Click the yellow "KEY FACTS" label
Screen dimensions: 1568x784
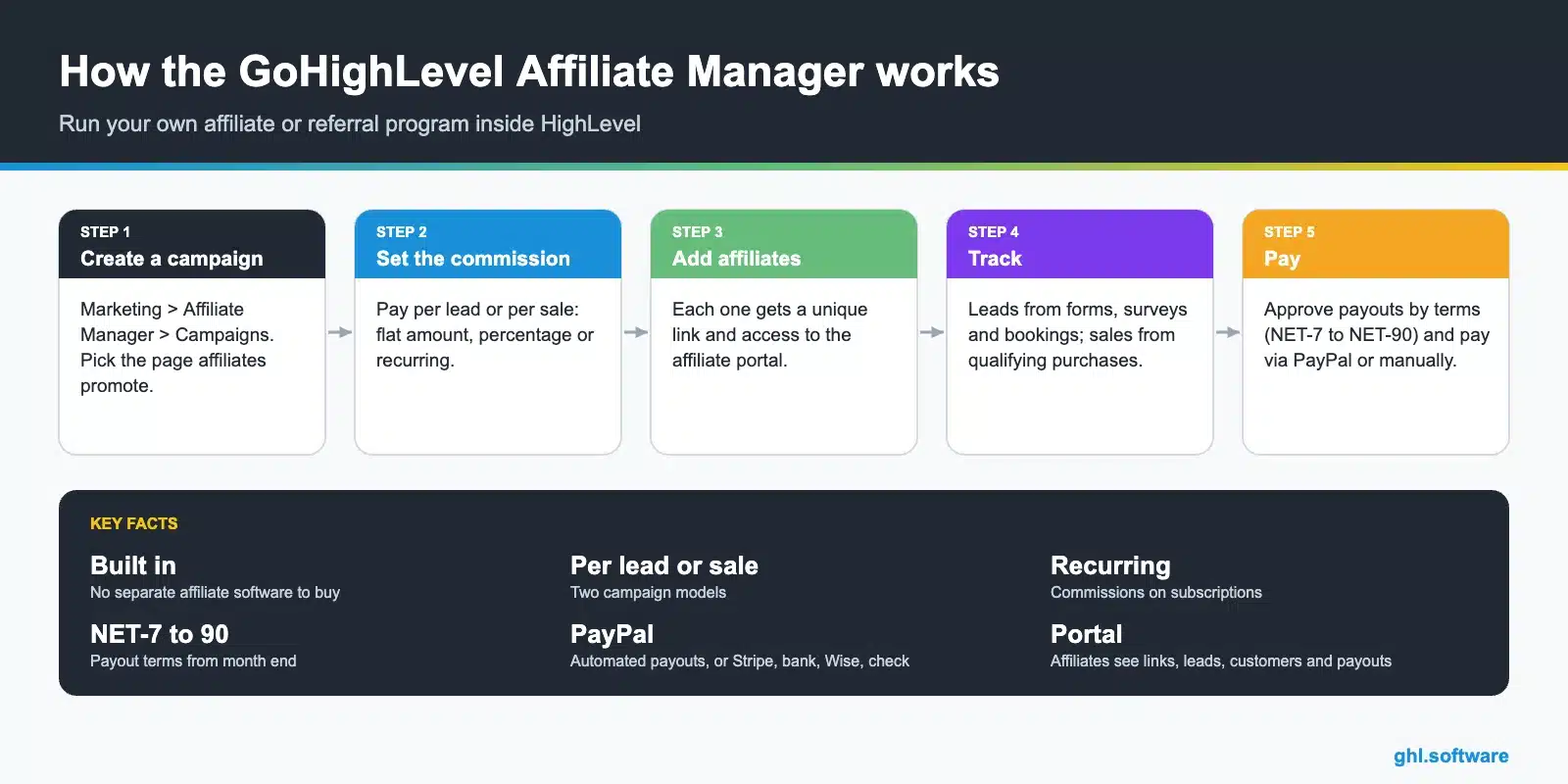click(x=134, y=523)
